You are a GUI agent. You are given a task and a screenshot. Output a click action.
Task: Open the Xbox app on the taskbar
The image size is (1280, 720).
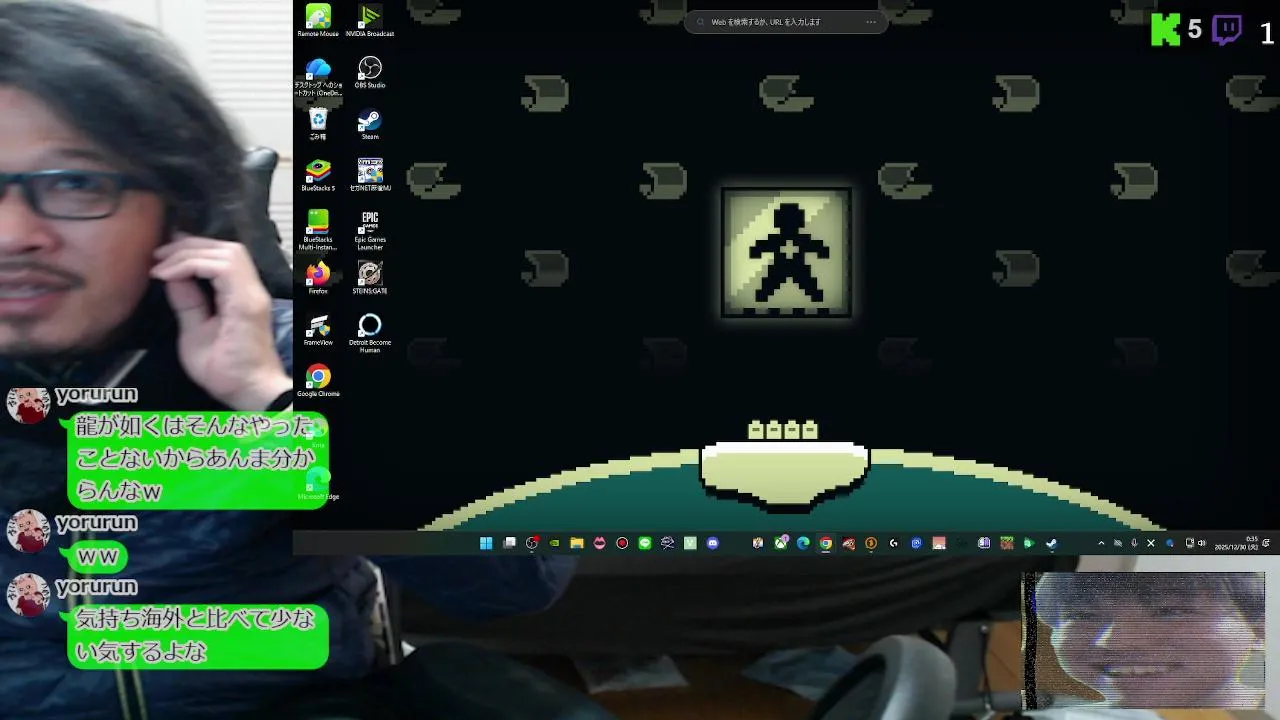pos(781,543)
